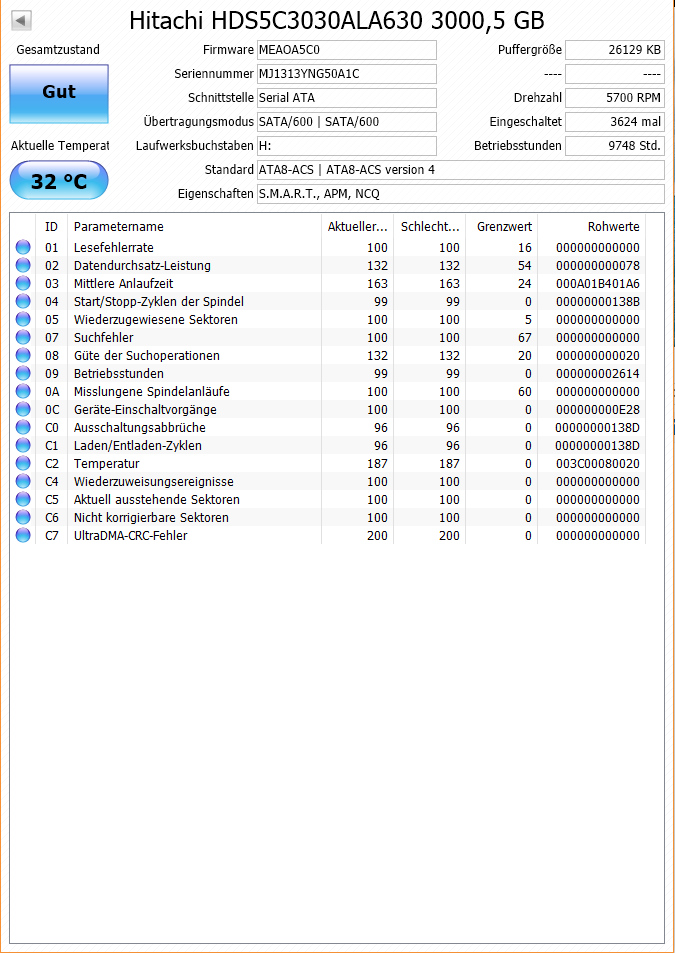Select status icon of Wiederzugewiesene Sektoren row
This screenshot has width=675, height=953.
(23, 320)
